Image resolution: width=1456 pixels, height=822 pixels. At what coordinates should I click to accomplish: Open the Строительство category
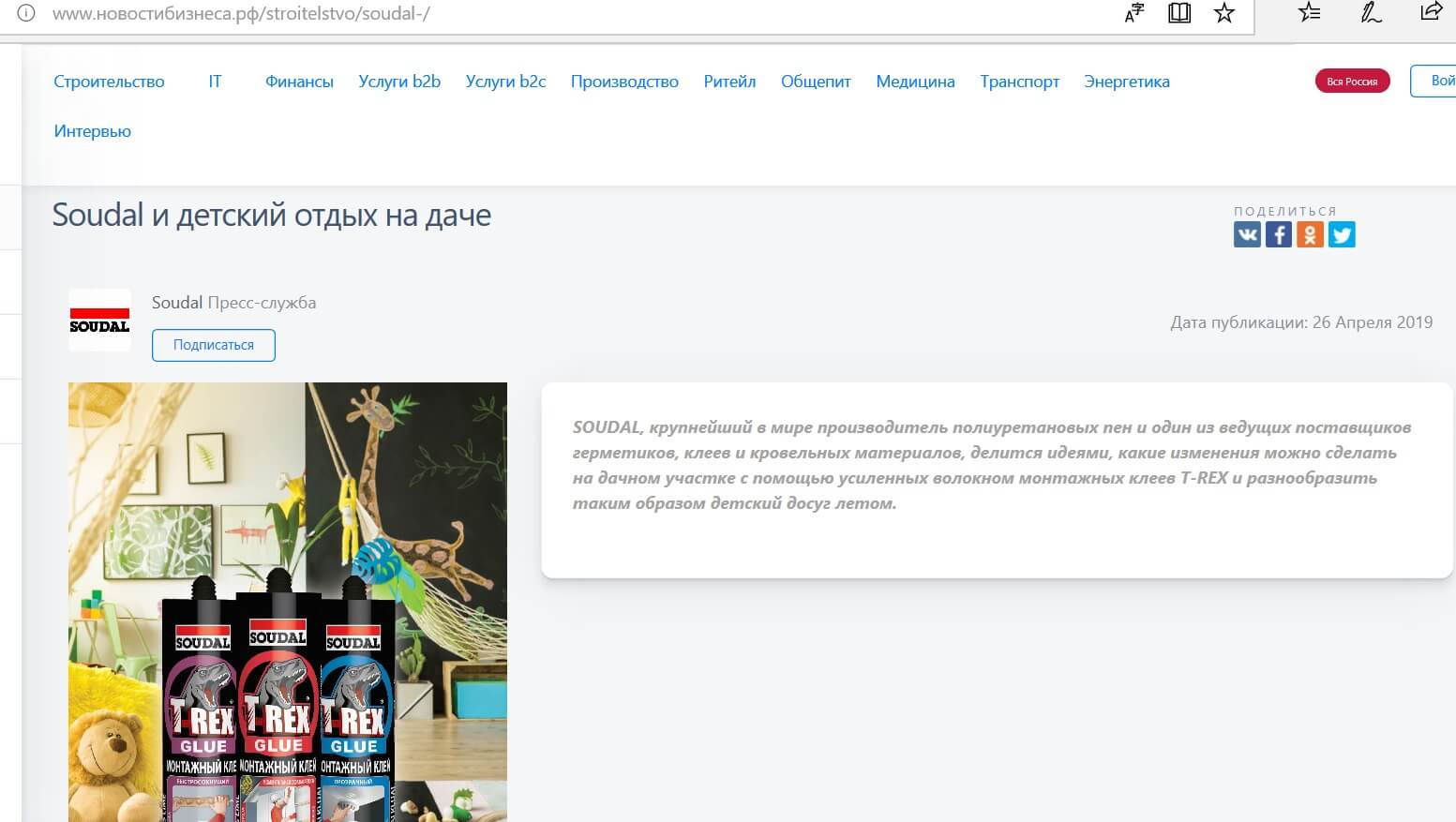[x=109, y=82]
